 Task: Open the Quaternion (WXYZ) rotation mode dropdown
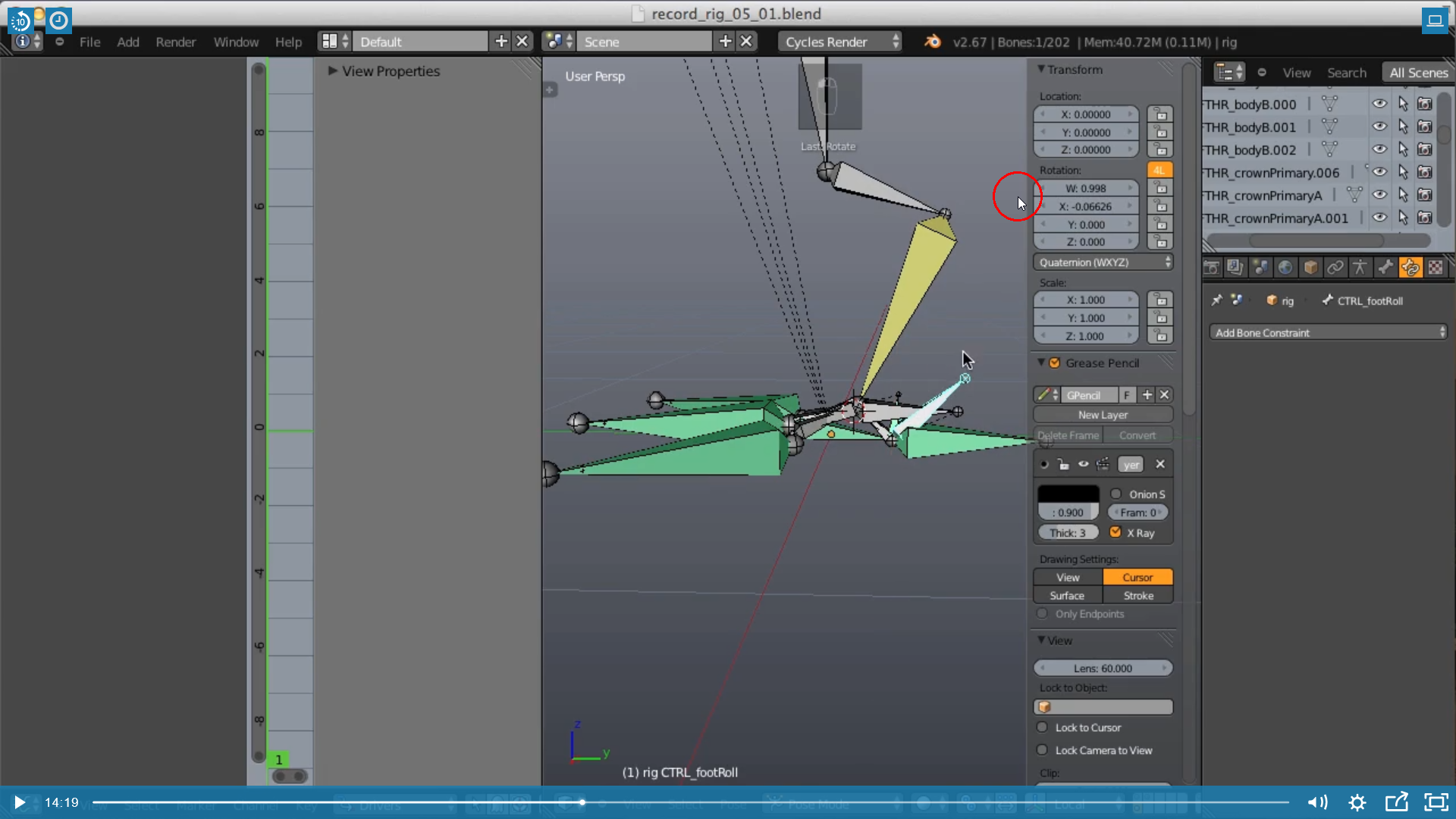coord(1103,262)
